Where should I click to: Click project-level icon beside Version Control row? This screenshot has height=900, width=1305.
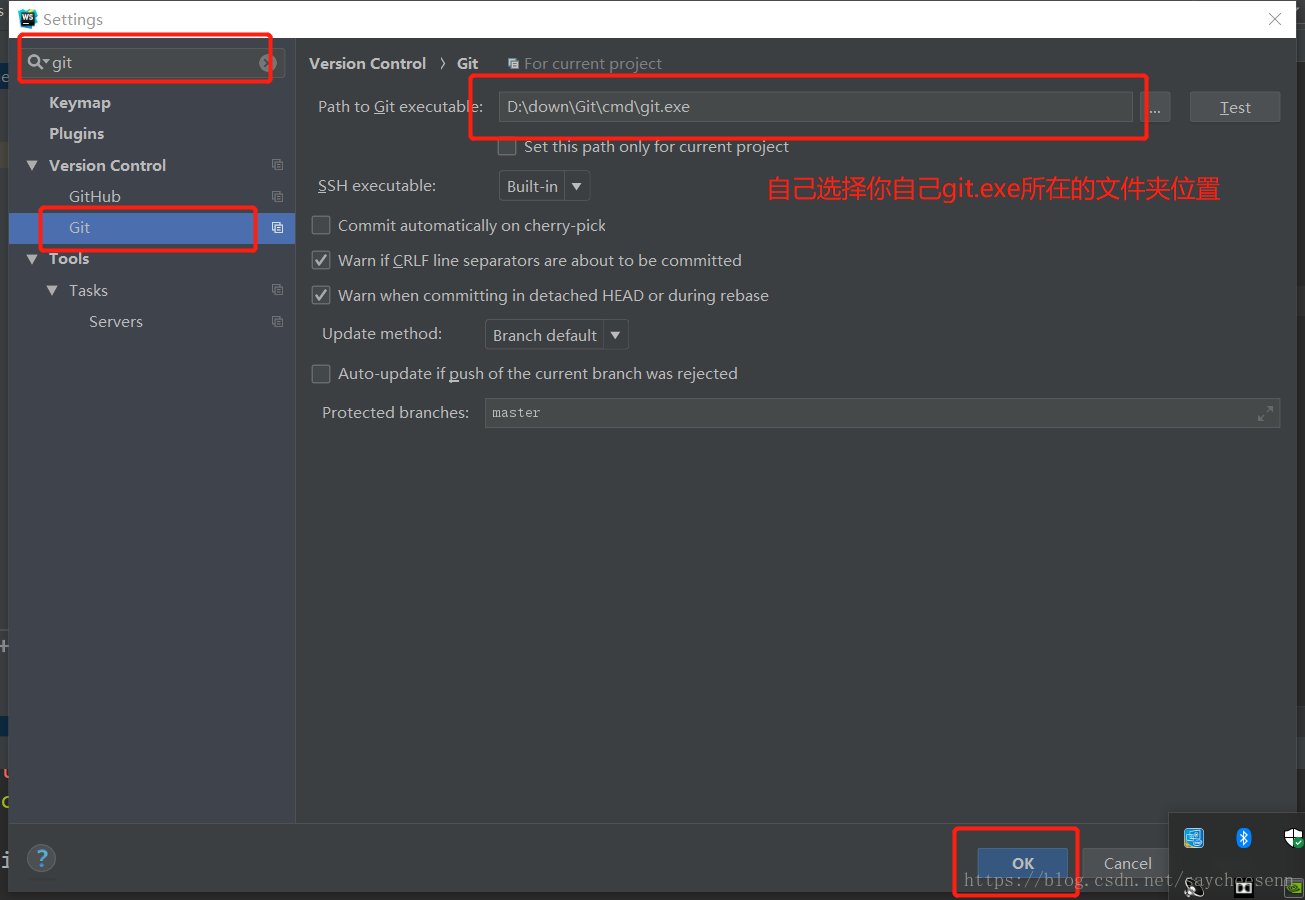pos(277,165)
